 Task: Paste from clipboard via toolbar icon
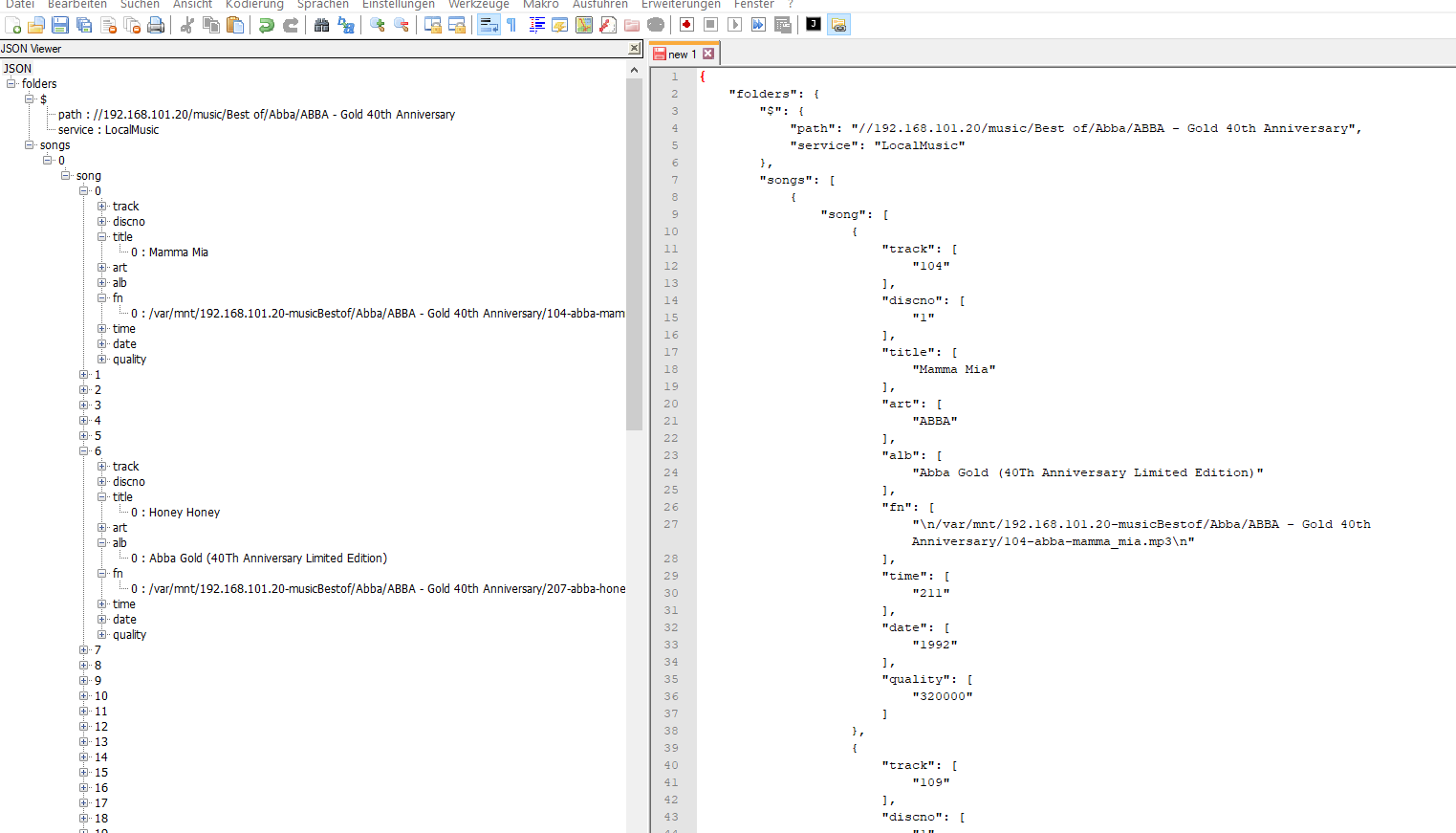click(235, 25)
